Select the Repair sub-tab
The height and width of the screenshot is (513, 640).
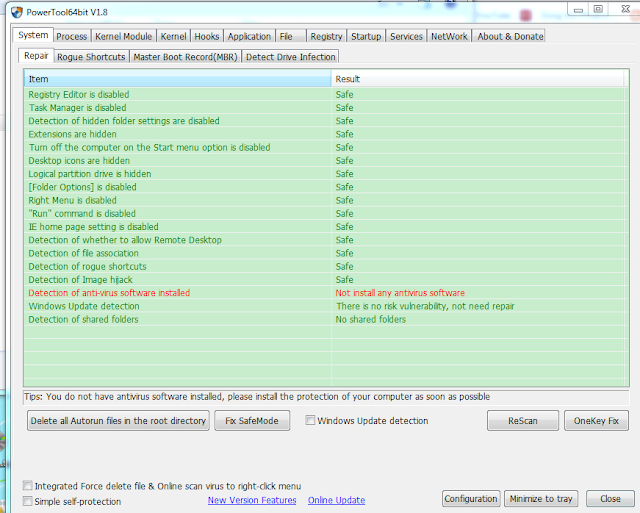click(x=36, y=56)
